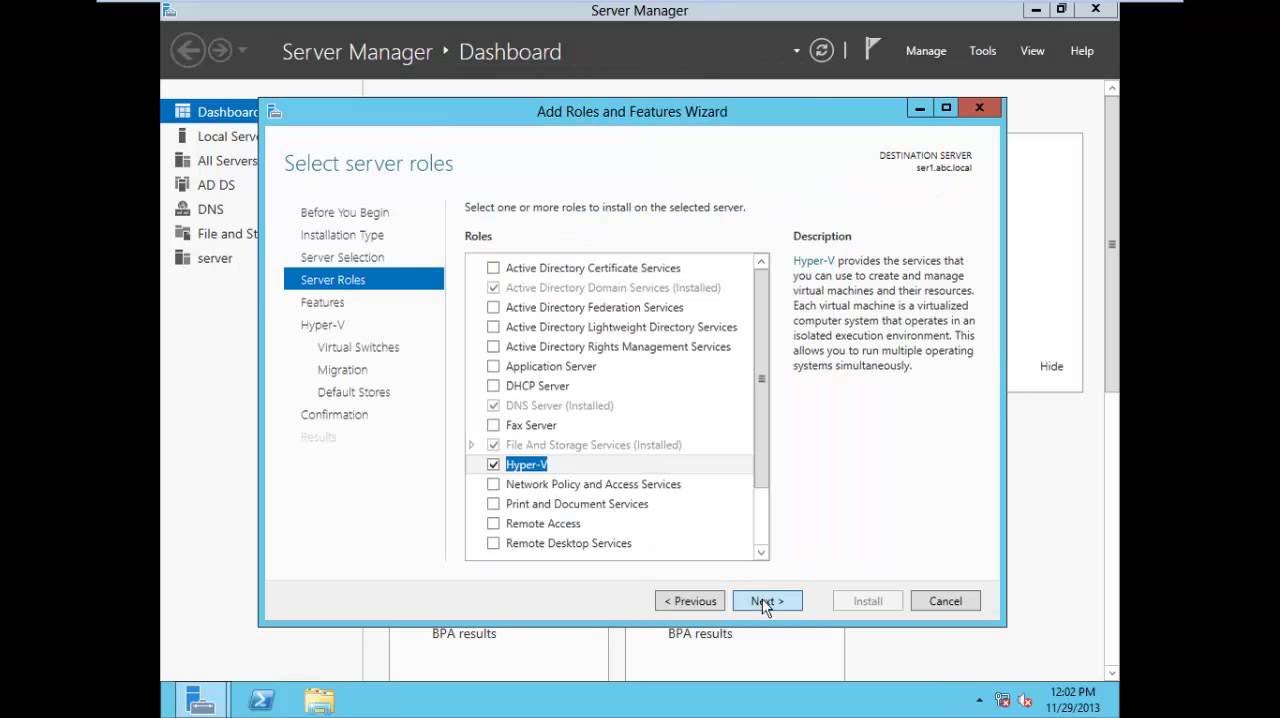Launch PowerShell from the taskbar

point(261,700)
